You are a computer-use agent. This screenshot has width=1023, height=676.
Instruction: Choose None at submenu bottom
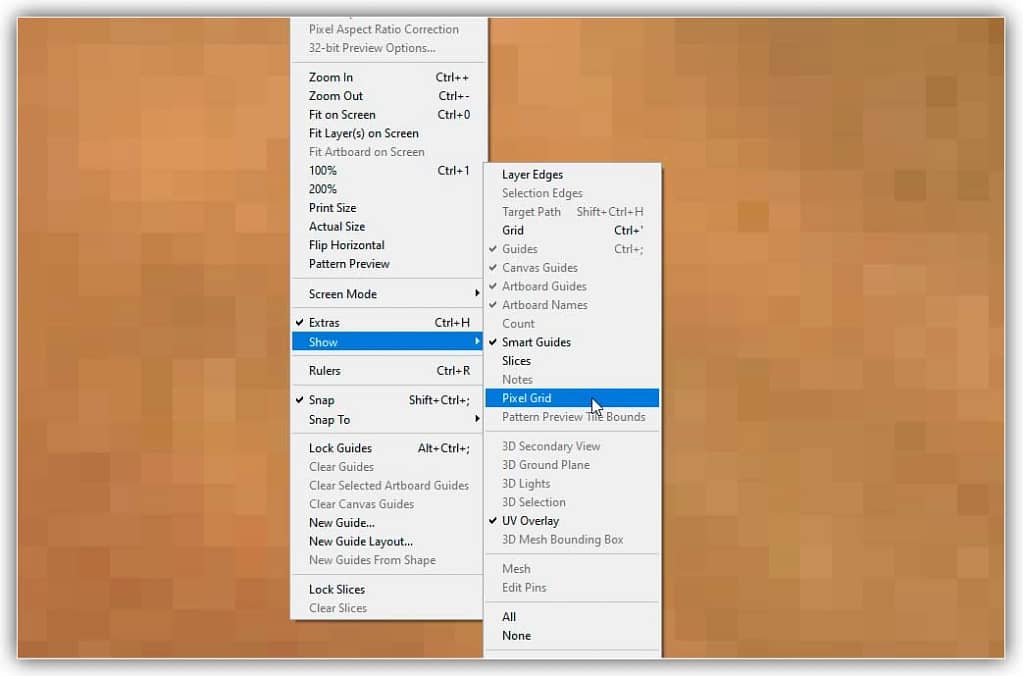point(517,636)
